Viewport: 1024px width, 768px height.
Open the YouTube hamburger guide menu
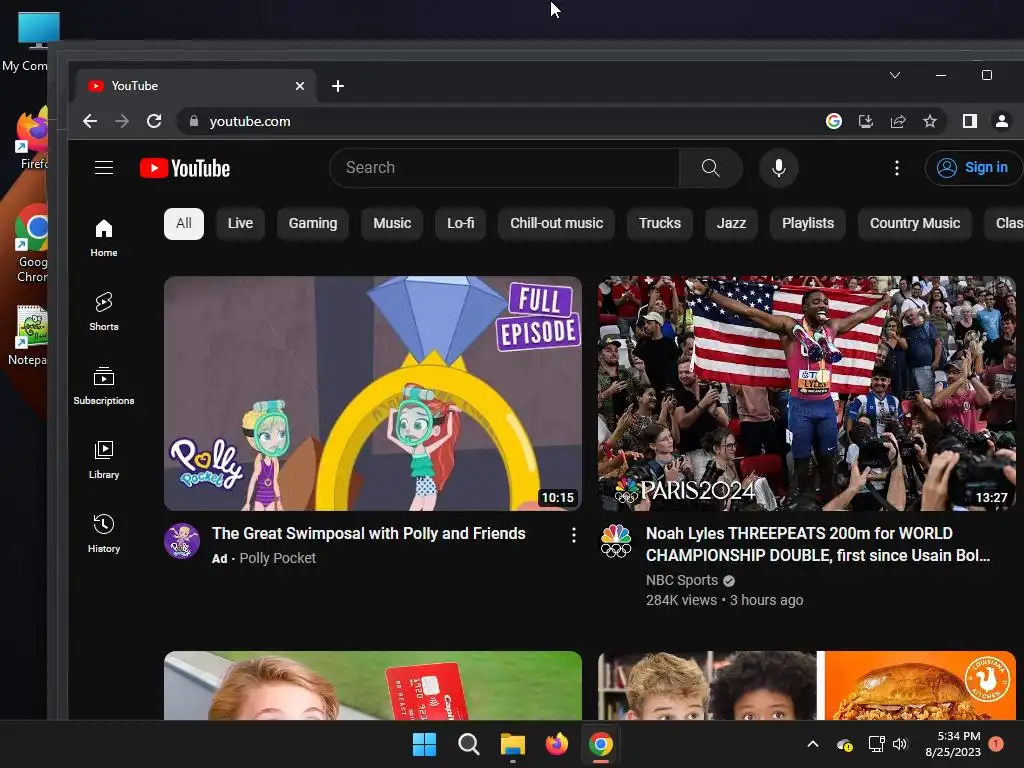tap(104, 168)
